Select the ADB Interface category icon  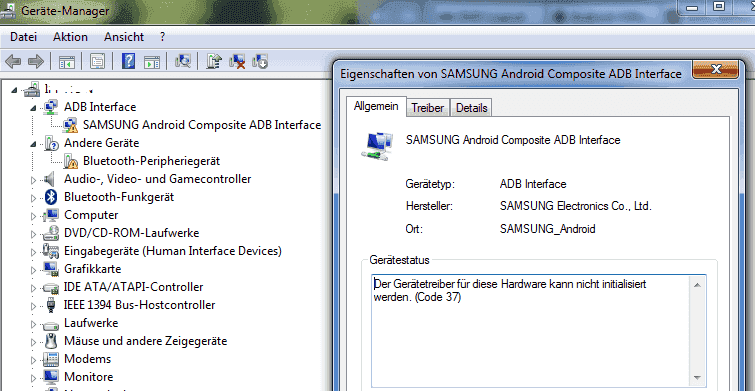[51, 107]
